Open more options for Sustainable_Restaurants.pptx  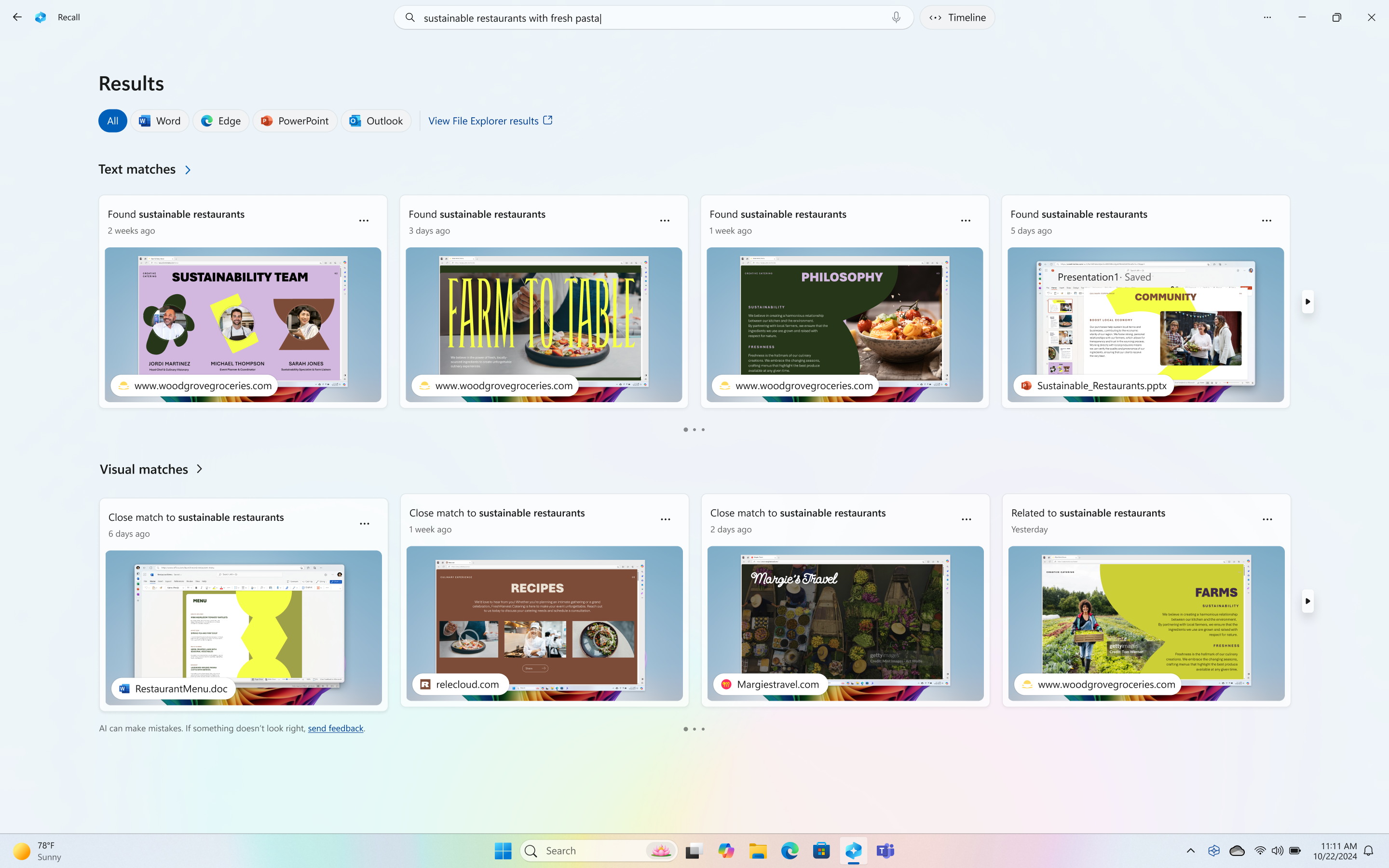[x=1266, y=220]
